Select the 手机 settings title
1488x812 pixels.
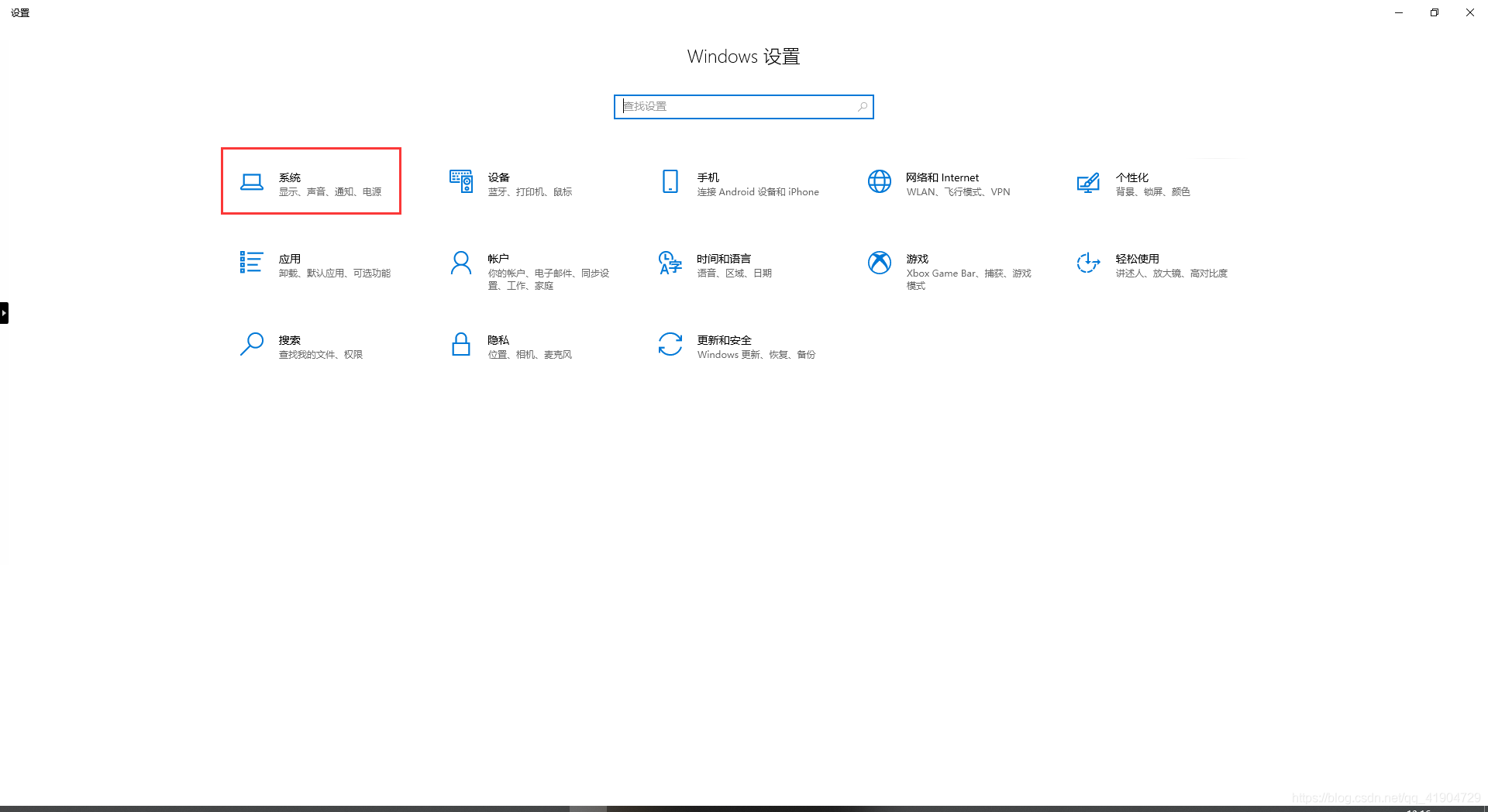click(708, 177)
